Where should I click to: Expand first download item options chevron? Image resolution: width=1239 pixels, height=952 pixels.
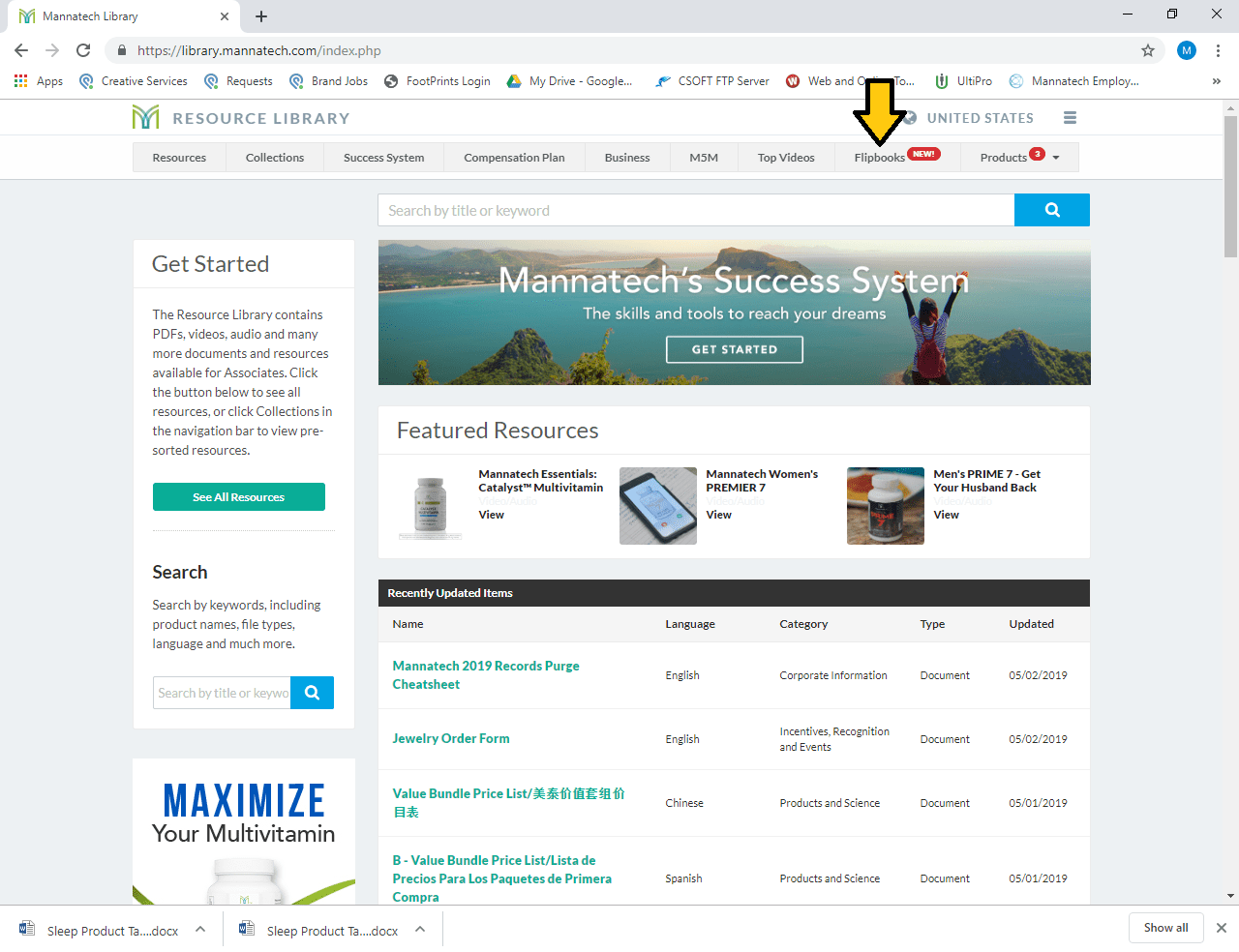(x=200, y=929)
